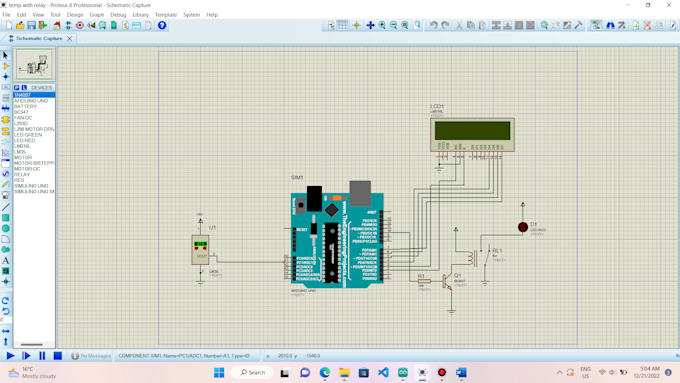Open the Debug menu

tap(118, 15)
